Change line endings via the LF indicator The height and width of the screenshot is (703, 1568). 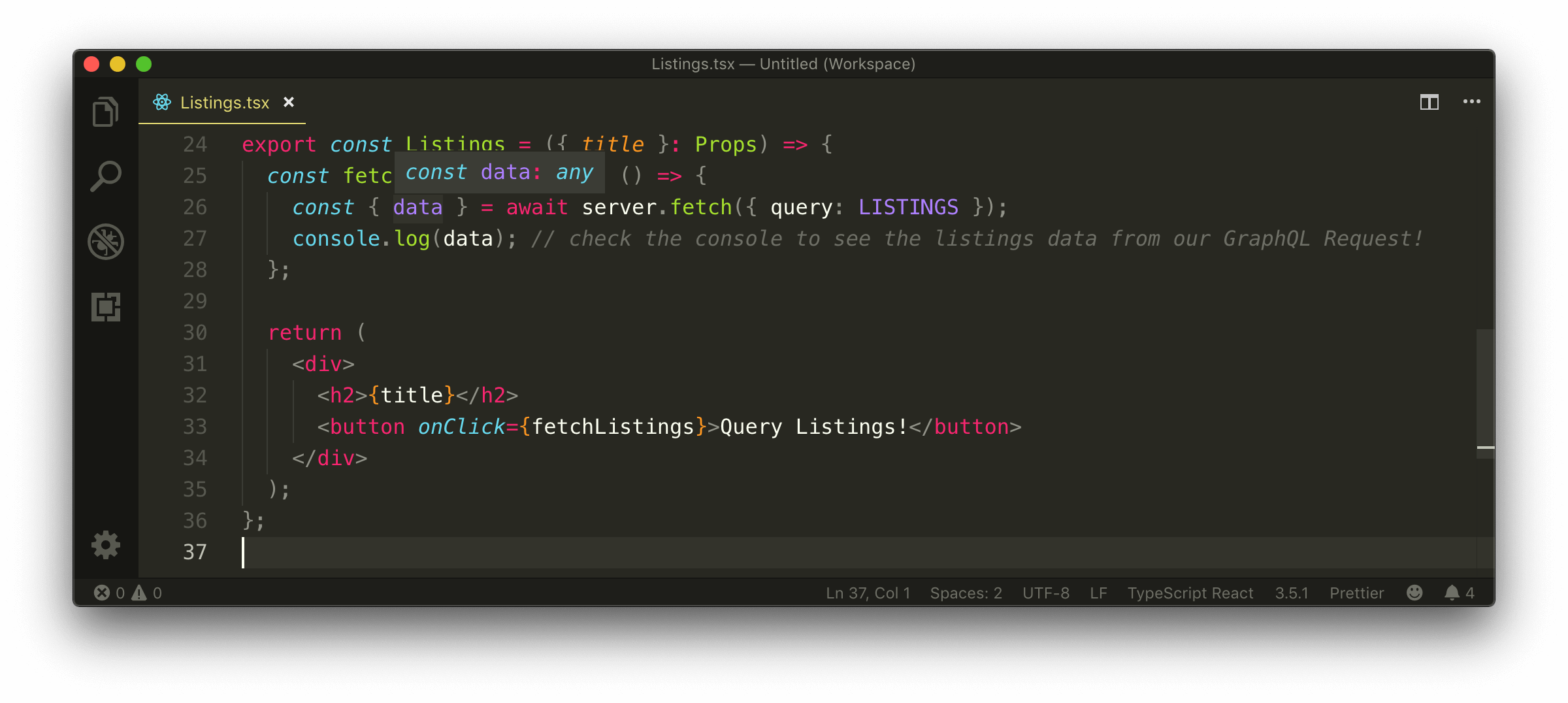coord(1098,593)
